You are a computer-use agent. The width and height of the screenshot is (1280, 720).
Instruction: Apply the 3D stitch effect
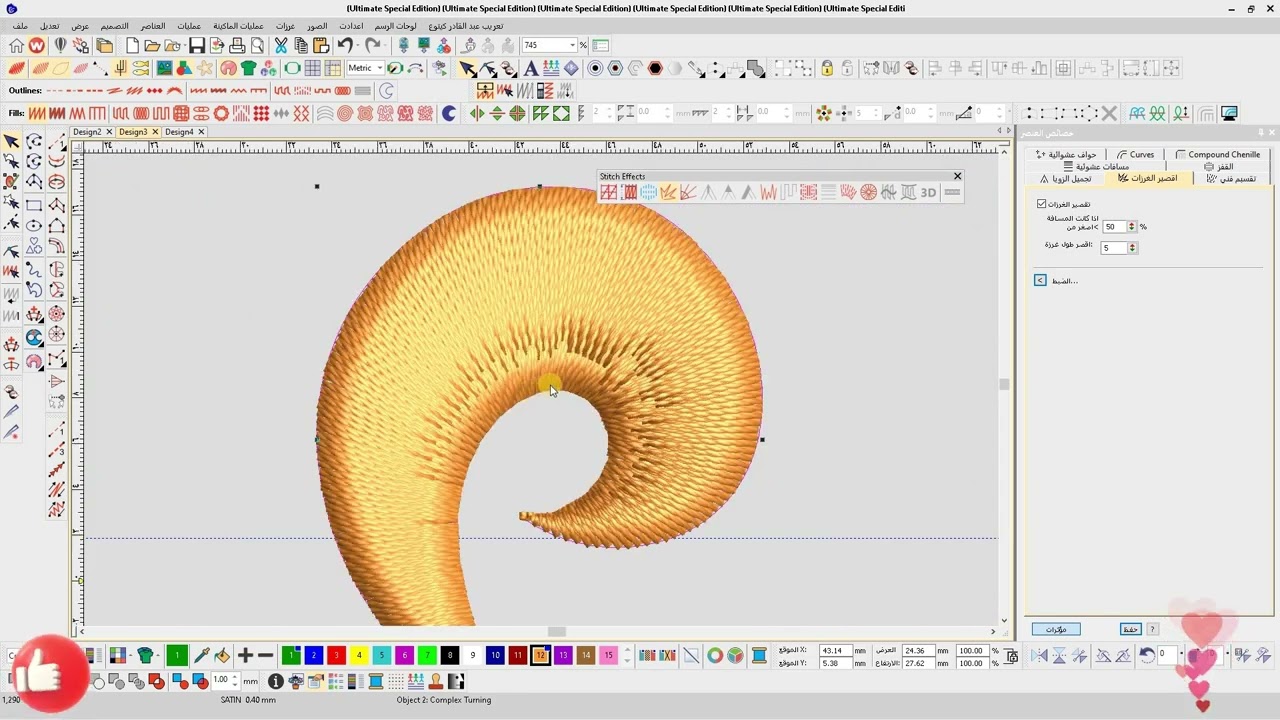[x=928, y=192]
